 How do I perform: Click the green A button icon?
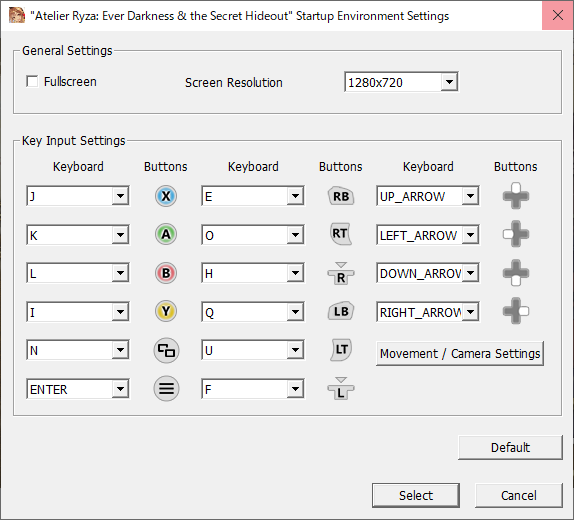pos(166,234)
